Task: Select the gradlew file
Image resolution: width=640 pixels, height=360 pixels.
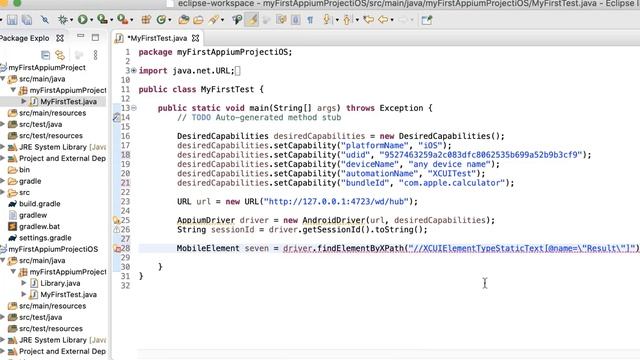Action: pyautogui.click(x=33, y=215)
